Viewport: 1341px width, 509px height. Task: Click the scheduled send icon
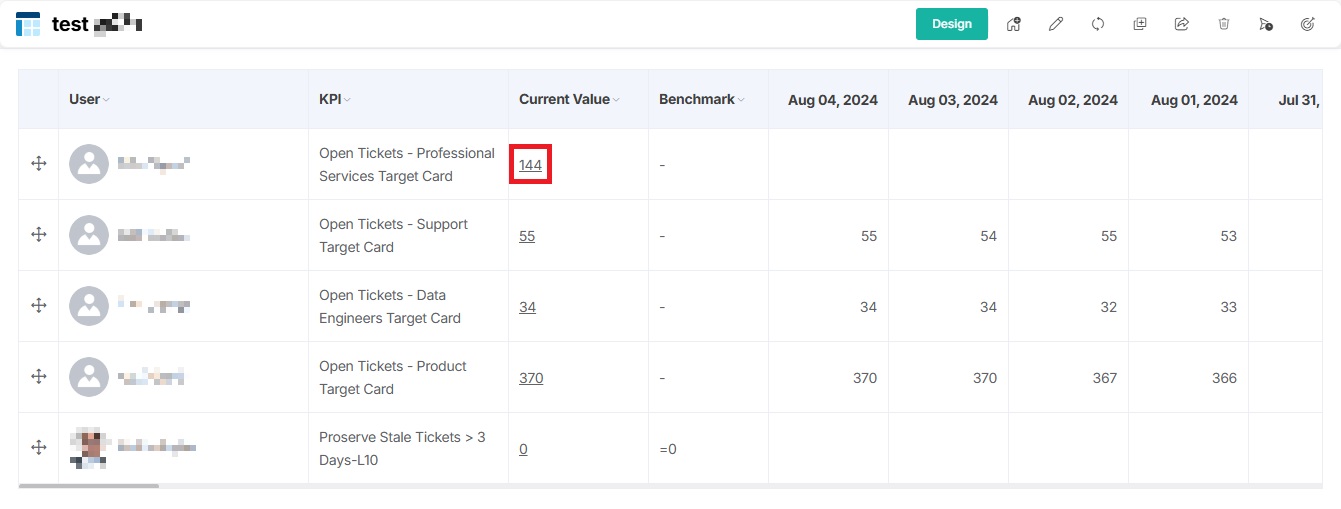click(1266, 24)
